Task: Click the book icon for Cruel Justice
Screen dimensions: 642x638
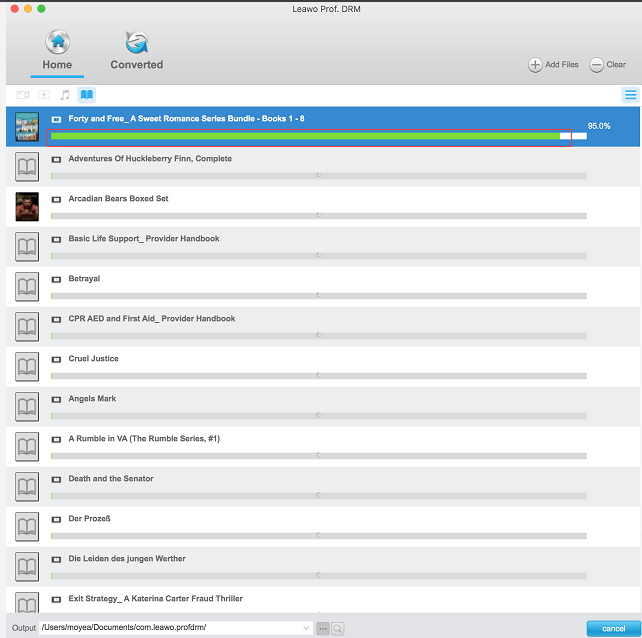Action: 27,367
